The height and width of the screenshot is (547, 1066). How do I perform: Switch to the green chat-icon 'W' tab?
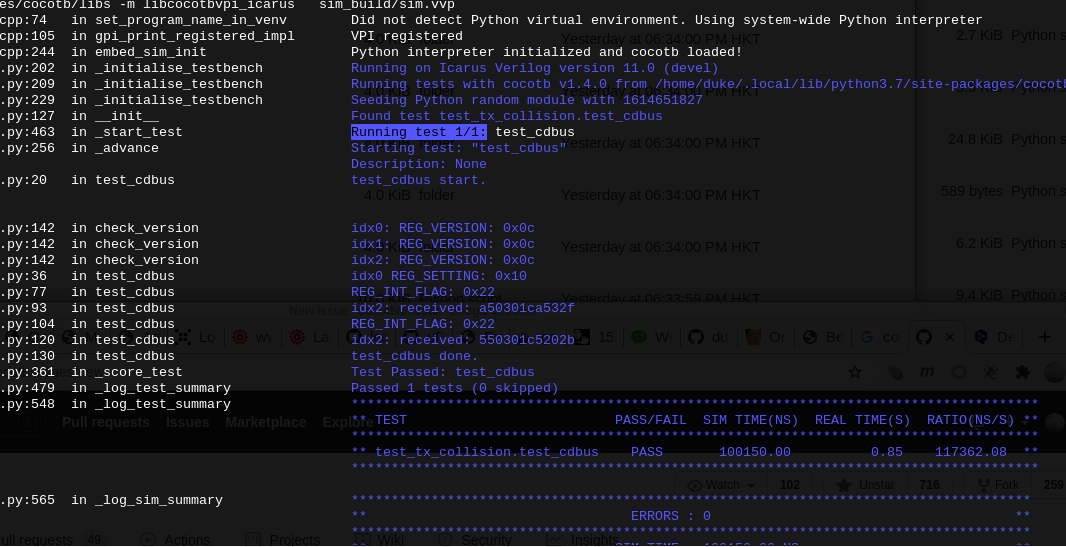point(651,337)
